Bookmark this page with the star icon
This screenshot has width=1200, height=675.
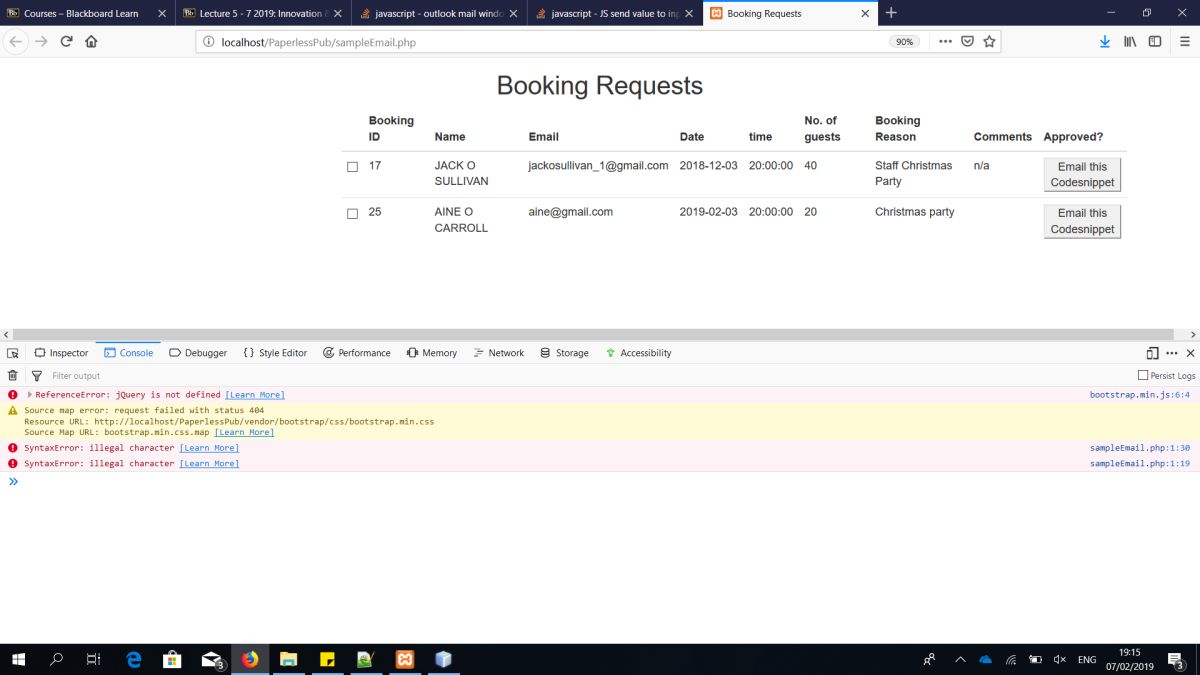point(989,41)
